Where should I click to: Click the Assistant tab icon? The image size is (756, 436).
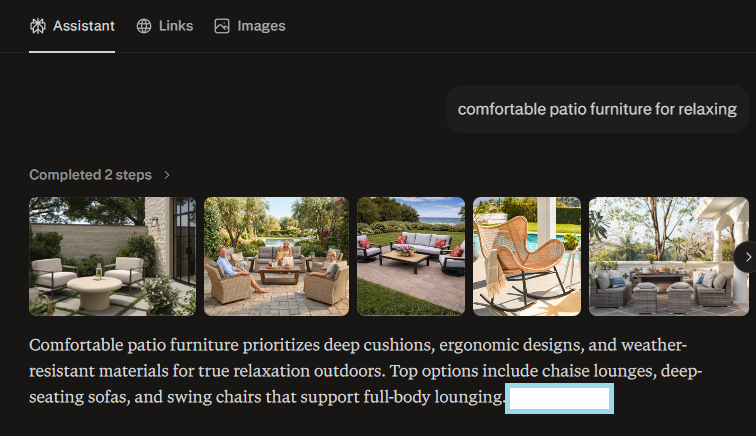38,26
